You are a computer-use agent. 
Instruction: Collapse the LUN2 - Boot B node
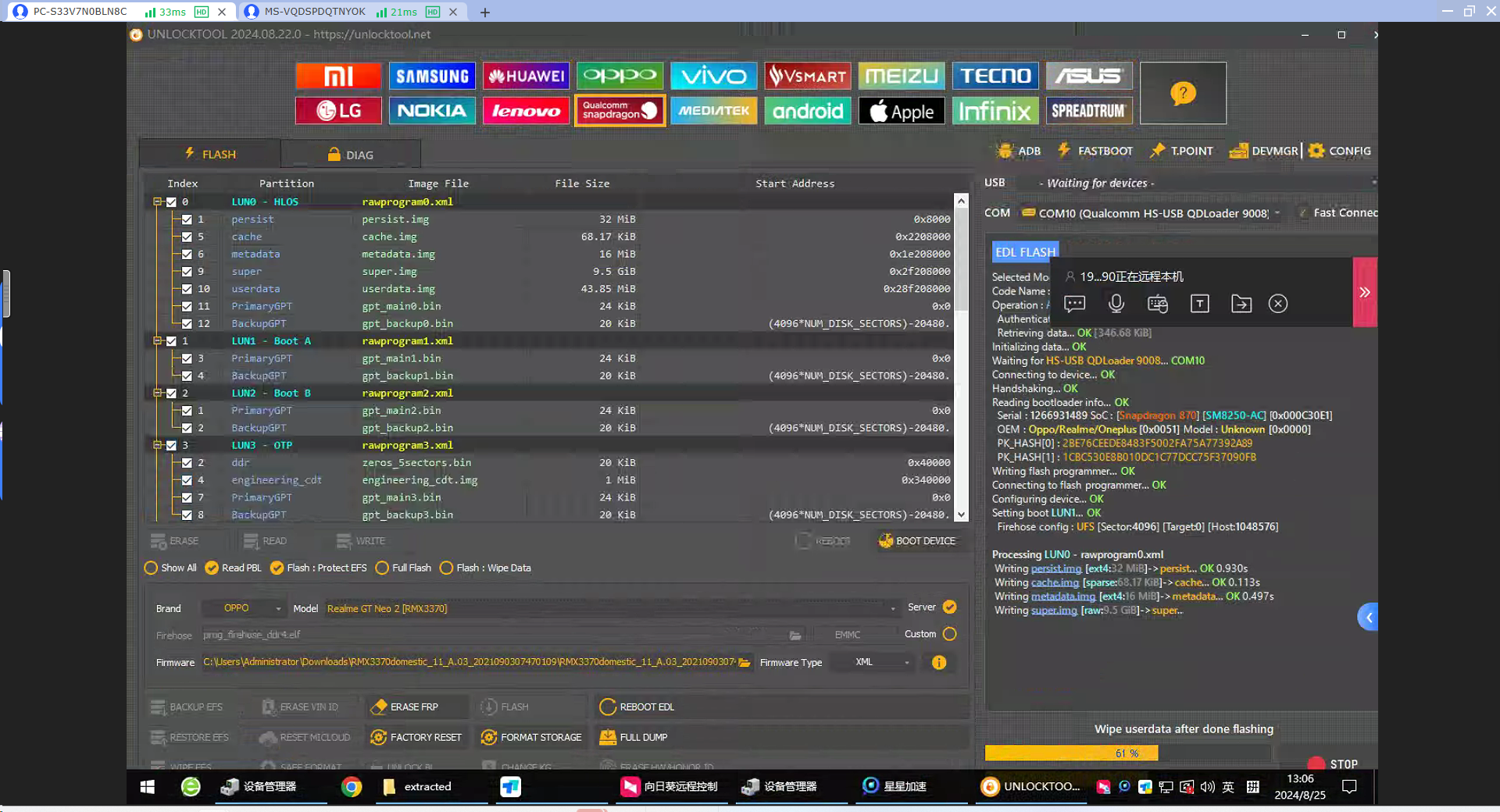click(x=157, y=393)
